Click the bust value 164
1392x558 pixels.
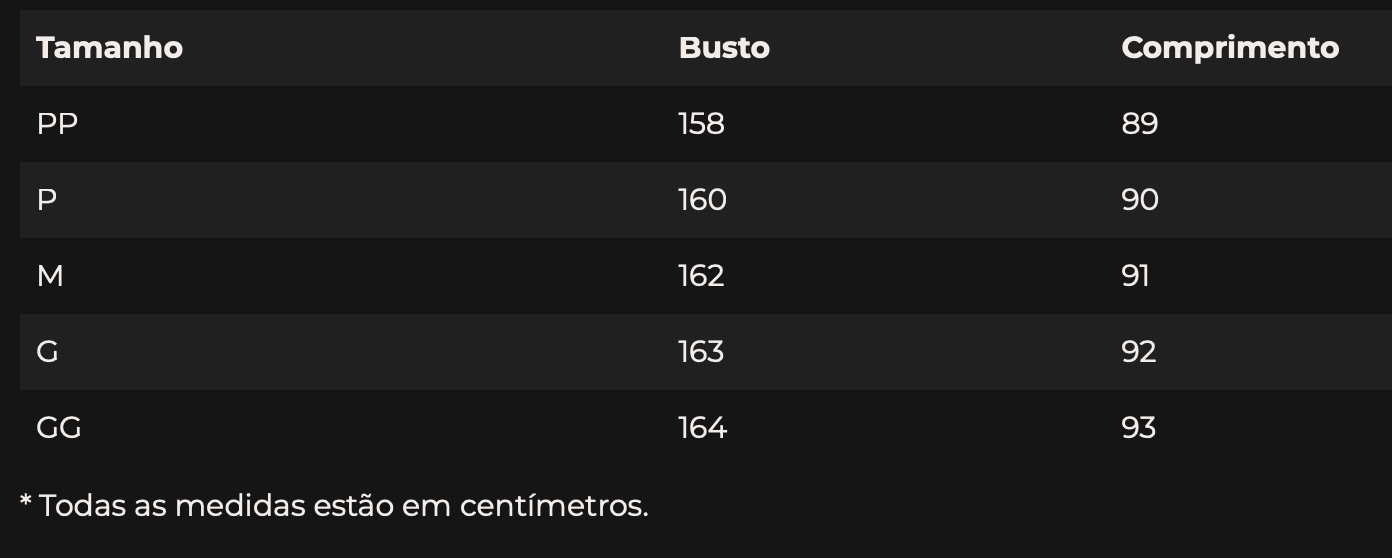(702, 428)
